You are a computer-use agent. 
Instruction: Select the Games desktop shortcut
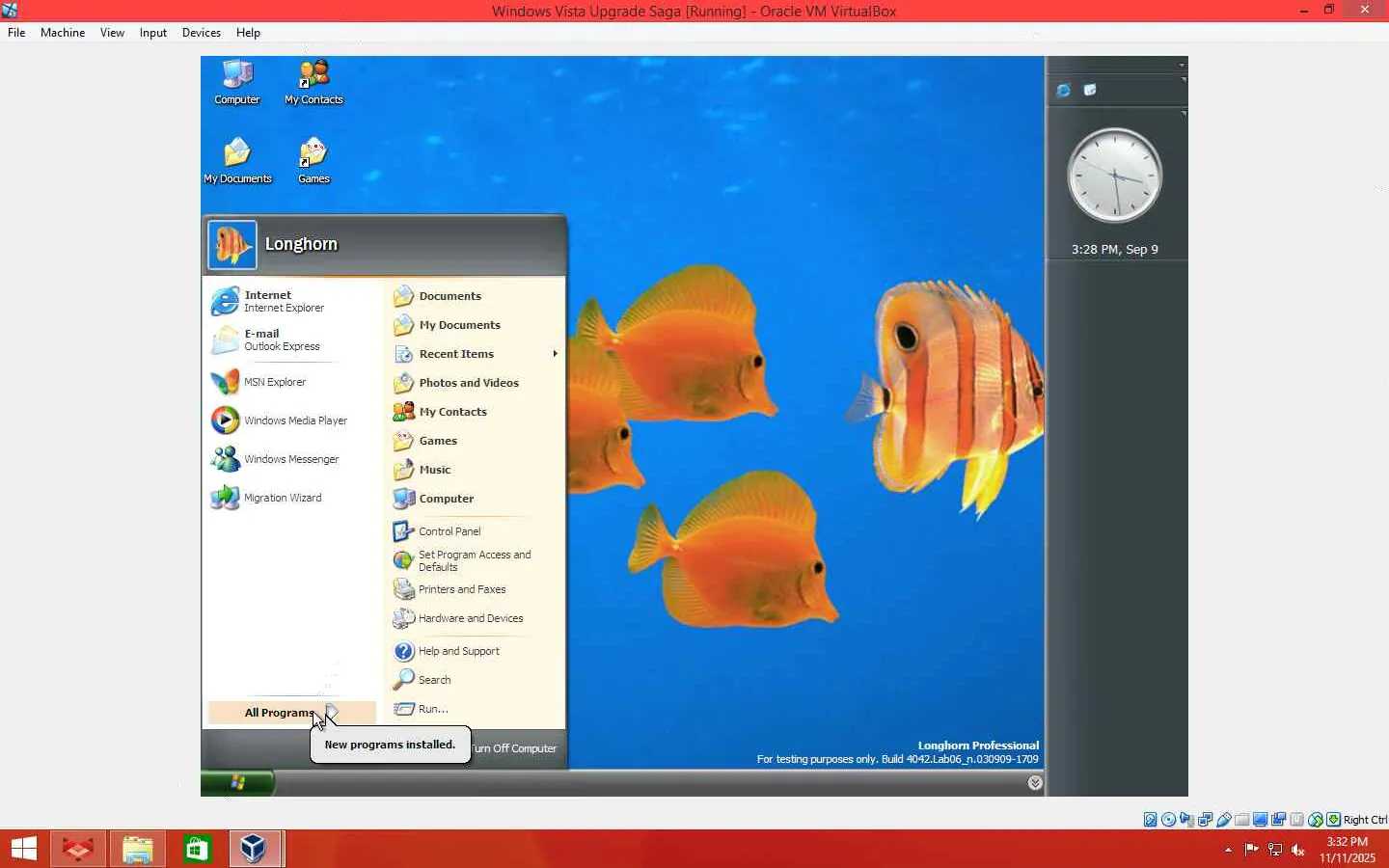click(x=313, y=161)
